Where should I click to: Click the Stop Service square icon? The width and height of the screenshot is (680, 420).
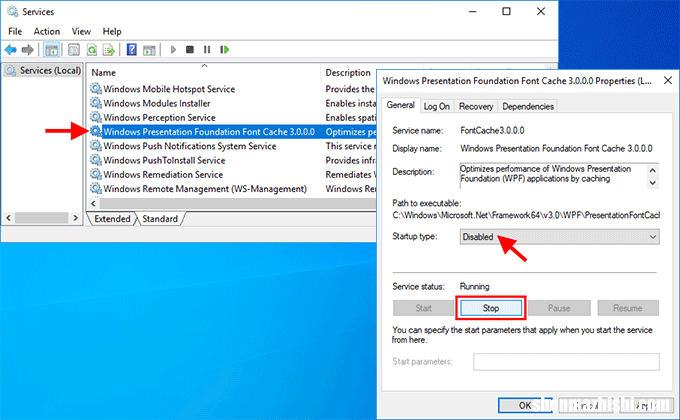coord(190,49)
